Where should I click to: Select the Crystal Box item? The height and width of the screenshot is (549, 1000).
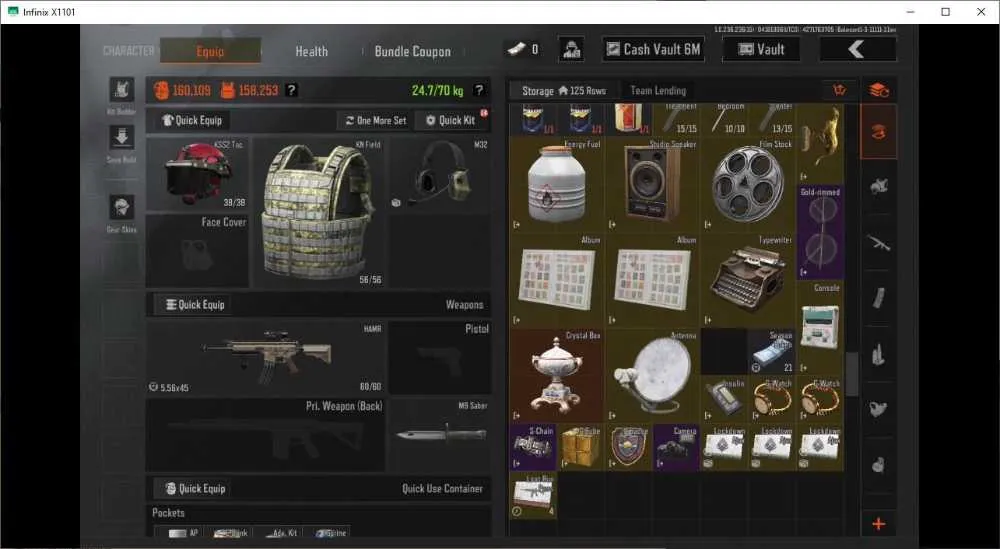pos(556,376)
